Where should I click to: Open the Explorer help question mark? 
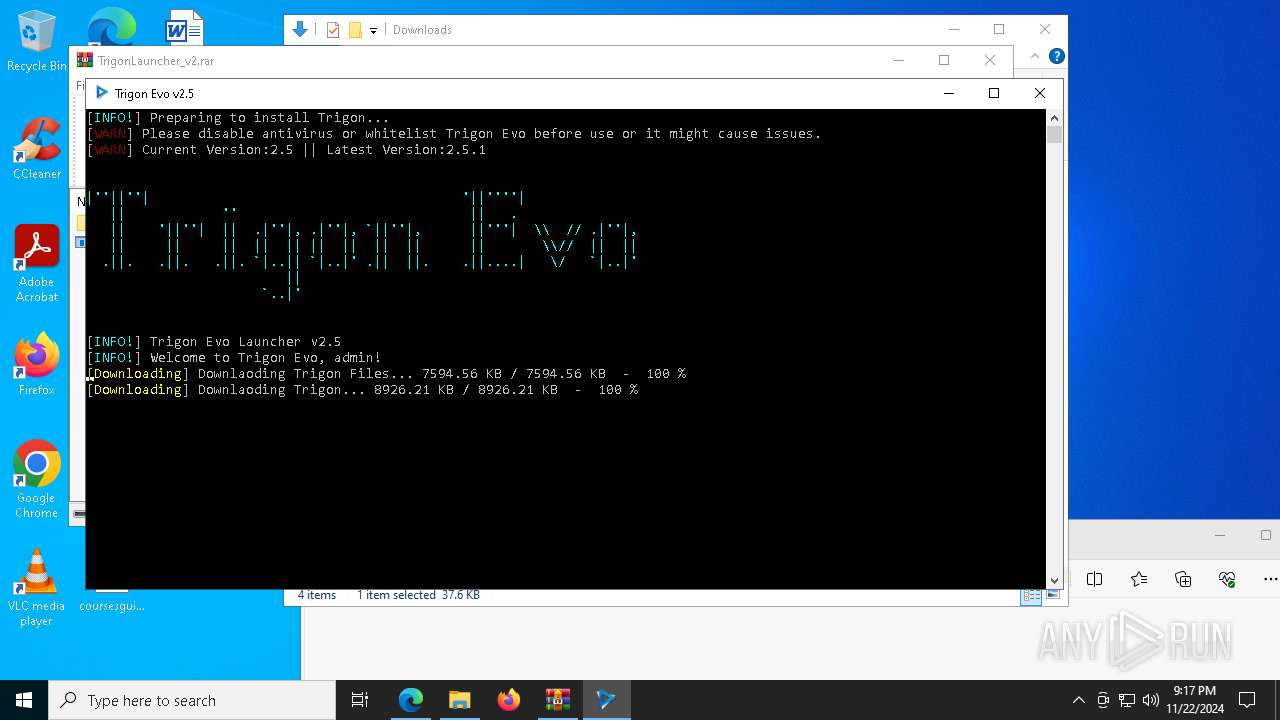coord(1056,56)
